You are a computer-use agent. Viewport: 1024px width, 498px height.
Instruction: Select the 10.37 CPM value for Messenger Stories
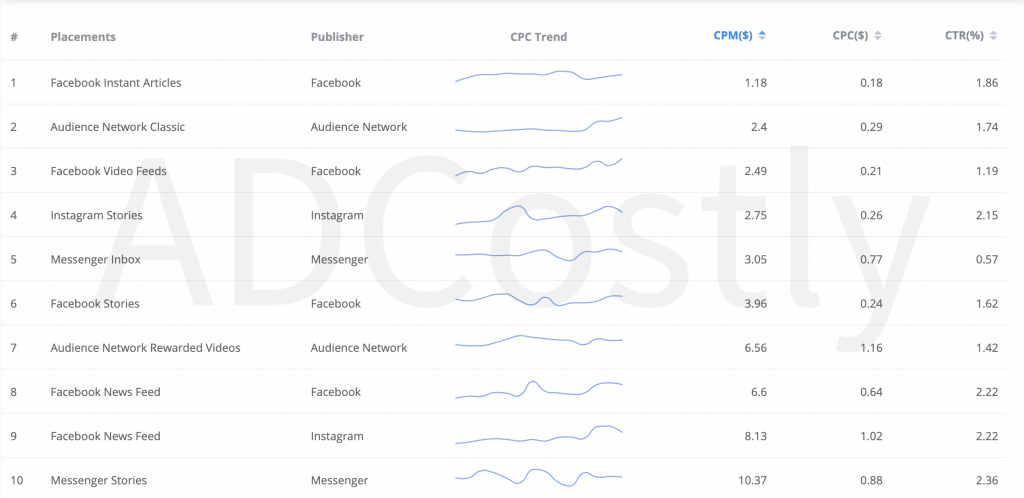[x=753, y=480]
